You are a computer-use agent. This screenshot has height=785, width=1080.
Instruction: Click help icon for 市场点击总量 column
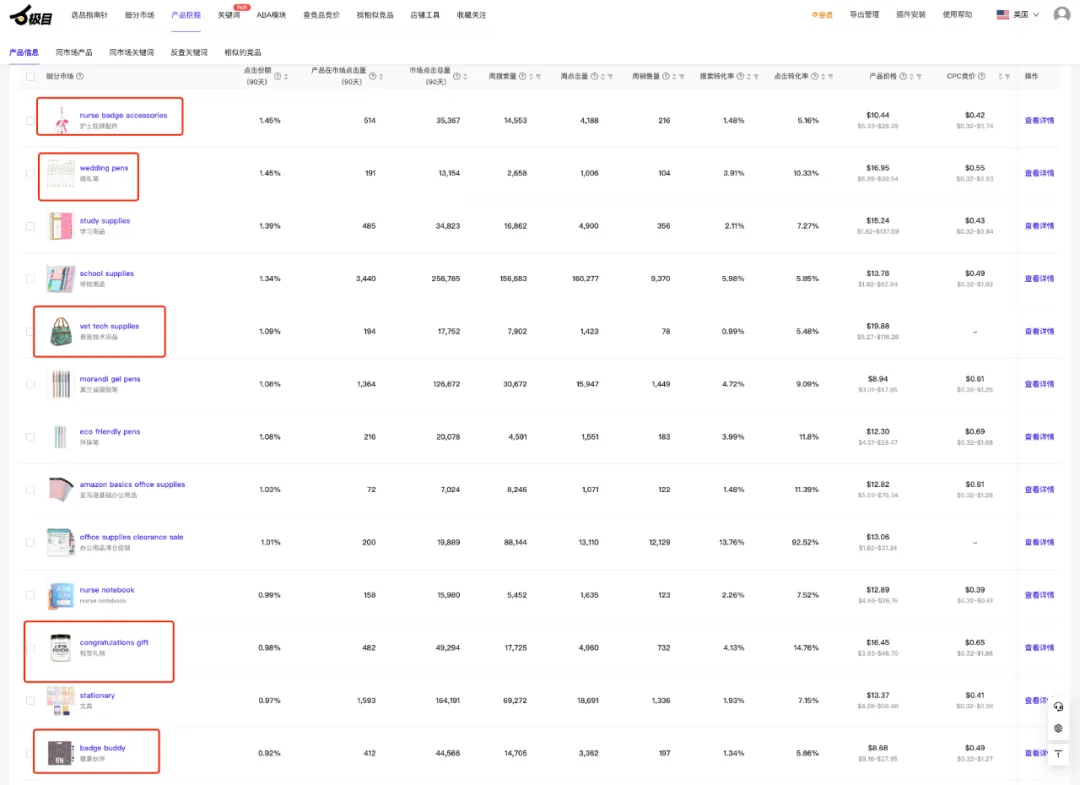(x=457, y=76)
